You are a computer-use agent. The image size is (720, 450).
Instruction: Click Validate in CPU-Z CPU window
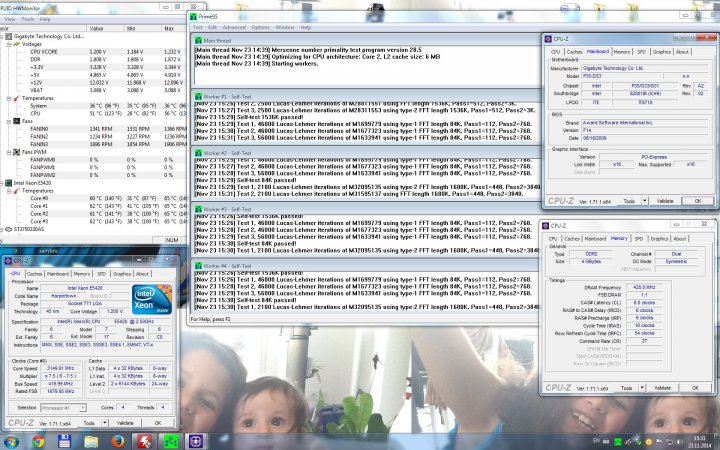point(125,423)
